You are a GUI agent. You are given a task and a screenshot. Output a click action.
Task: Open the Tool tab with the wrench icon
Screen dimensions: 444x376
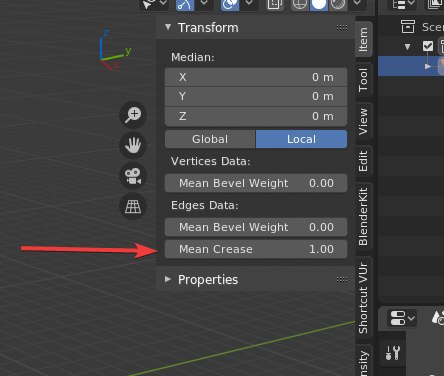pyautogui.click(x=392, y=353)
